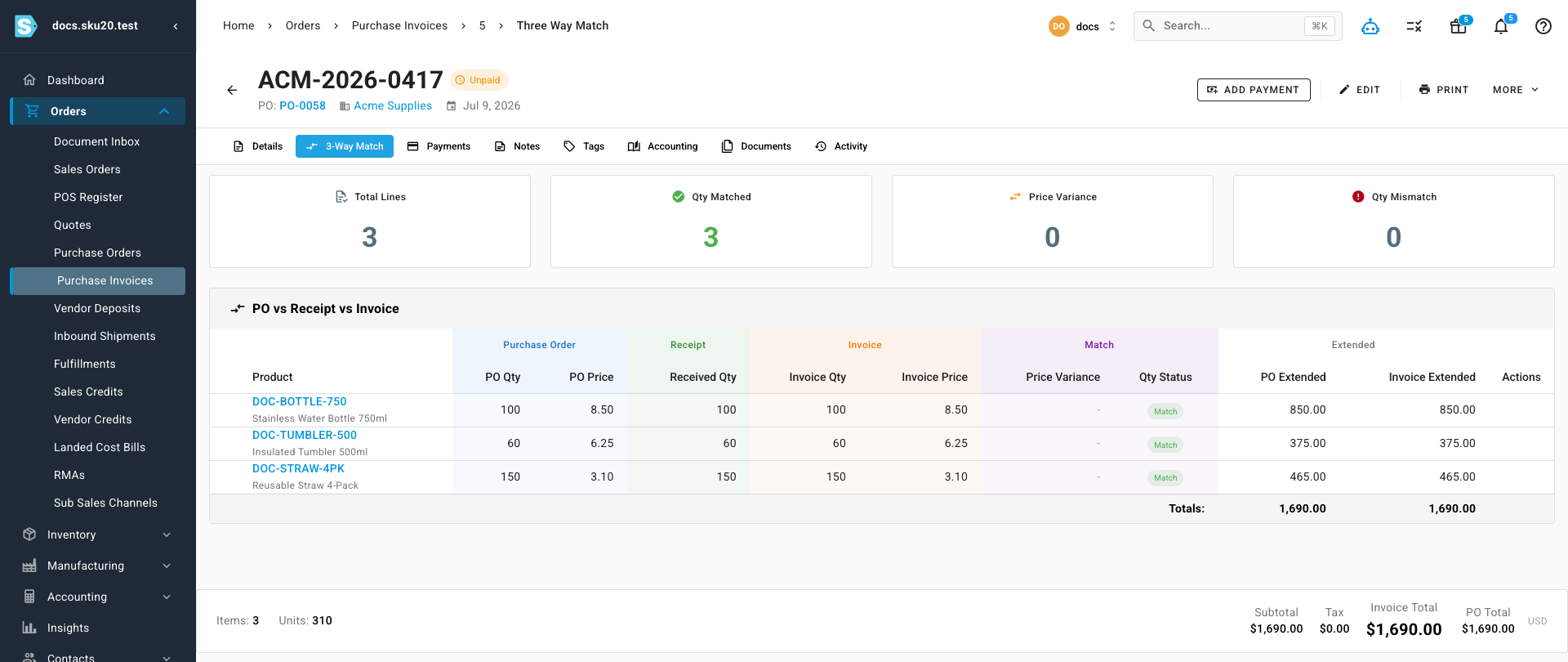Expand the Contacts menu section
The width and height of the screenshot is (1568, 662).
(x=167, y=658)
